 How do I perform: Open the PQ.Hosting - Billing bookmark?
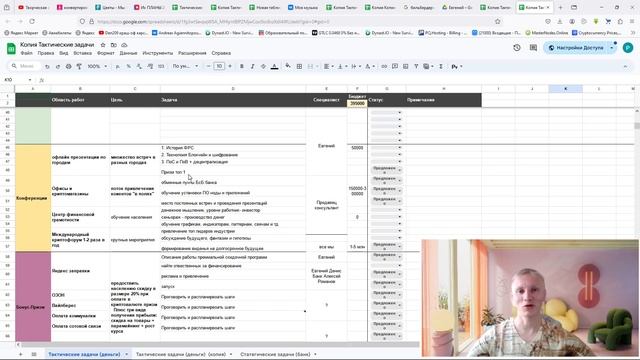pos(443,33)
